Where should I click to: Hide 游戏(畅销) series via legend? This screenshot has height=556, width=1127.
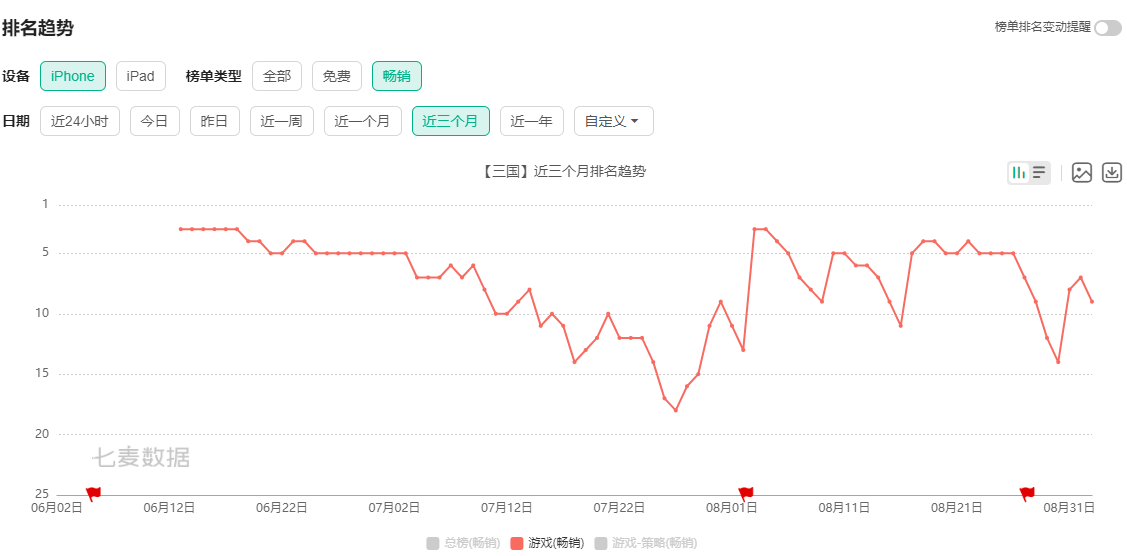(547, 543)
